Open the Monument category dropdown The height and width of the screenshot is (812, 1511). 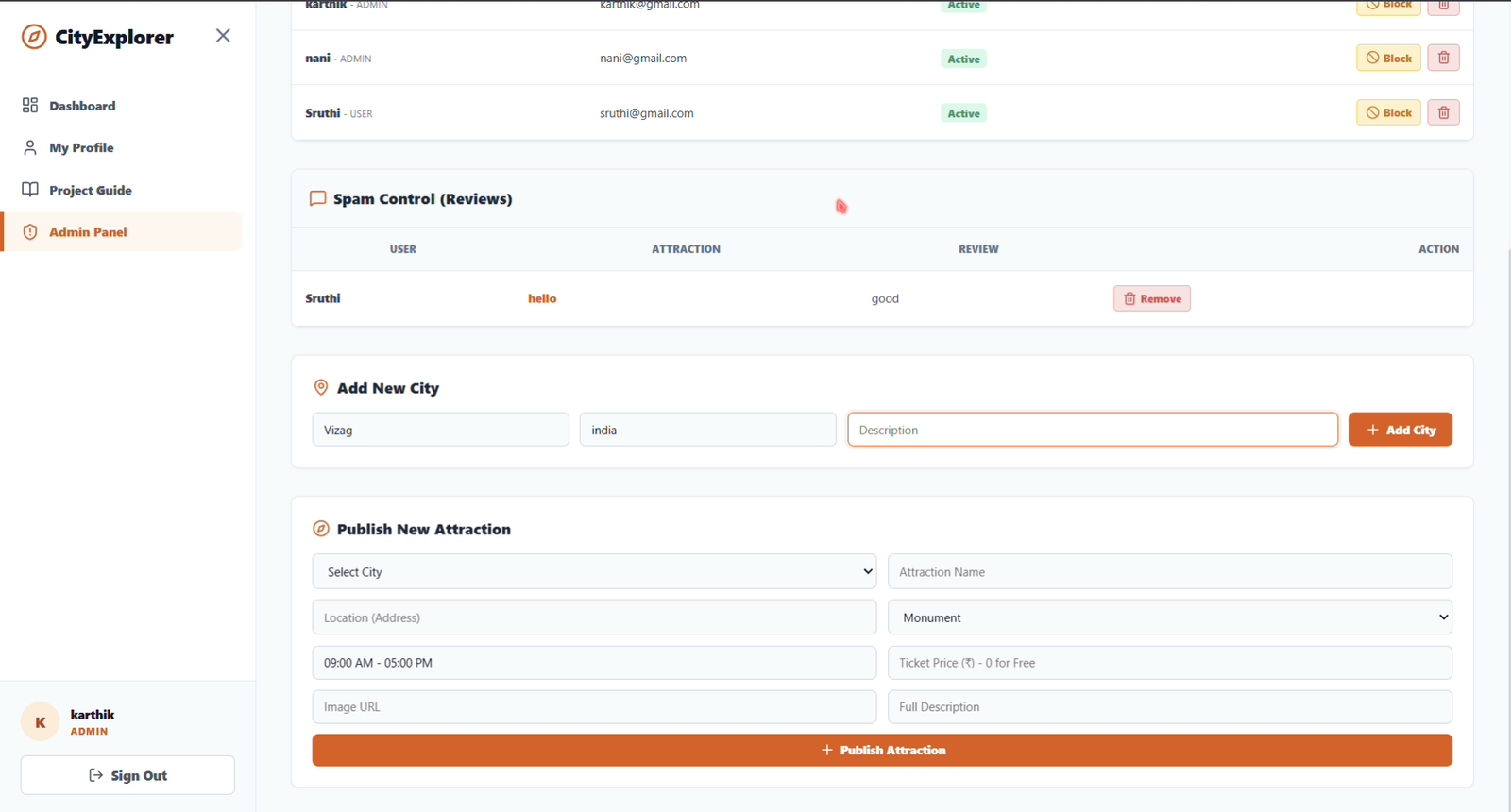click(1169, 617)
